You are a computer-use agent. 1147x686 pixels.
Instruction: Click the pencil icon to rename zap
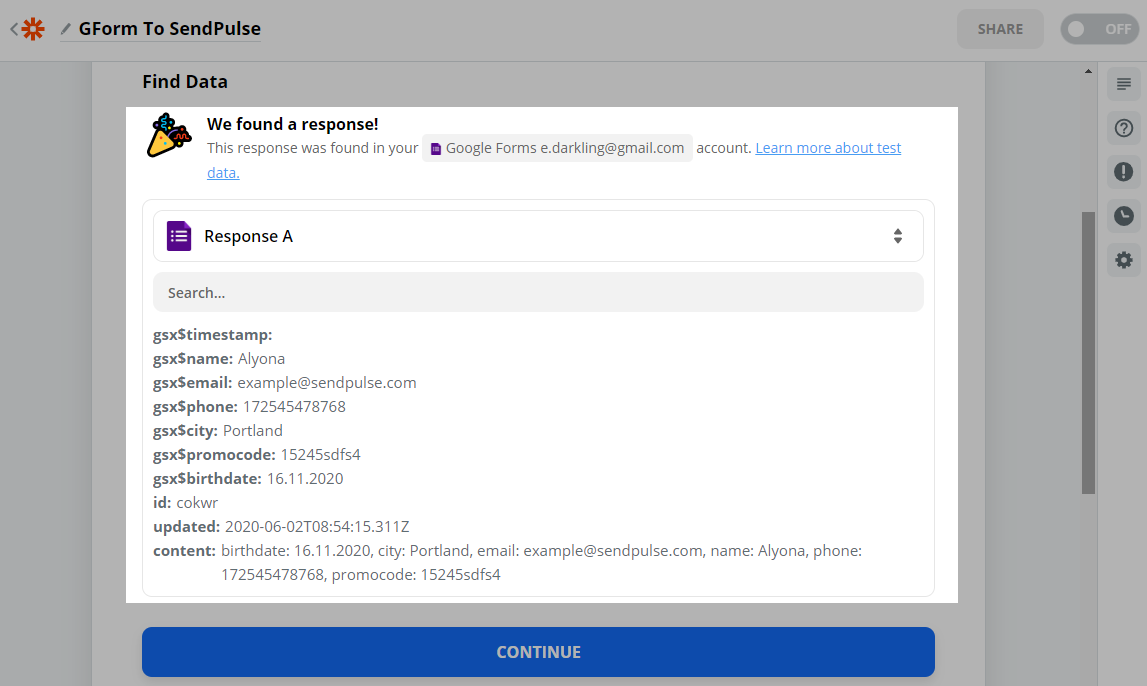click(66, 29)
